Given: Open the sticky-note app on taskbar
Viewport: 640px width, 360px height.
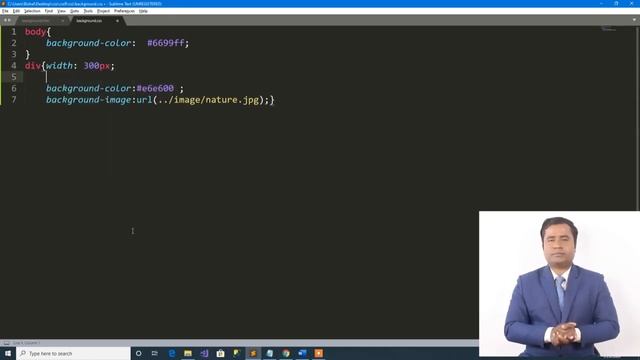Looking at the screenshot, I should (x=237, y=353).
